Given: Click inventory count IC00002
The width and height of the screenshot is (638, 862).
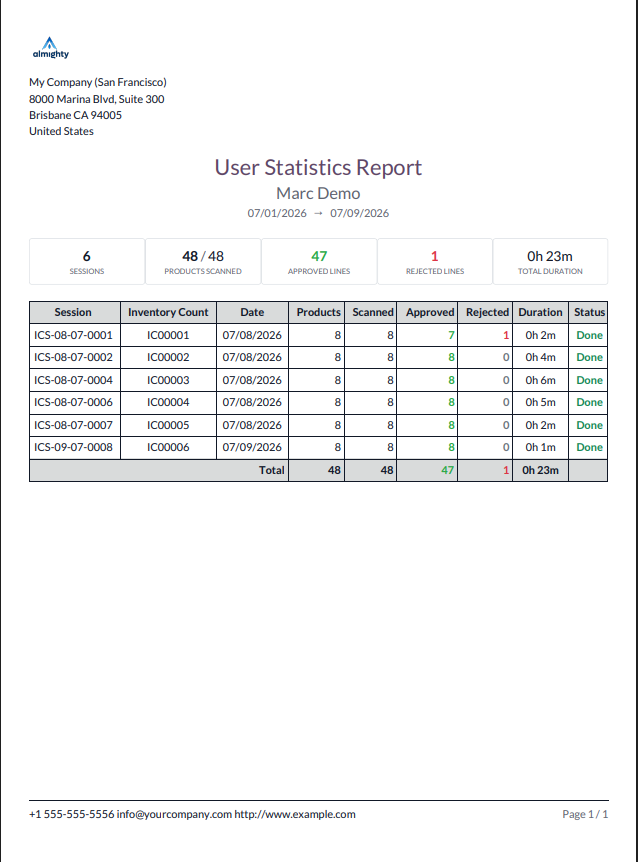Looking at the screenshot, I should [168, 357].
